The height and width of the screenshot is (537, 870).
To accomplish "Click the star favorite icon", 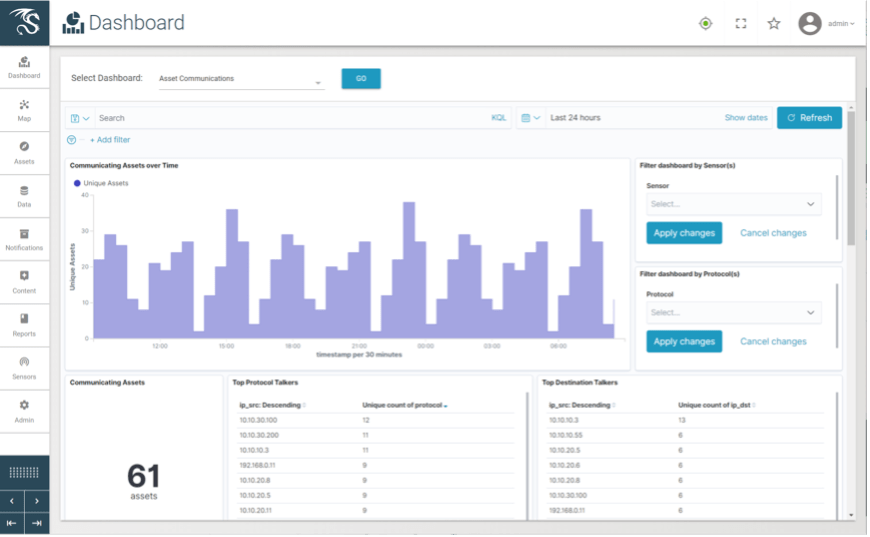I will (x=773, y=23).
